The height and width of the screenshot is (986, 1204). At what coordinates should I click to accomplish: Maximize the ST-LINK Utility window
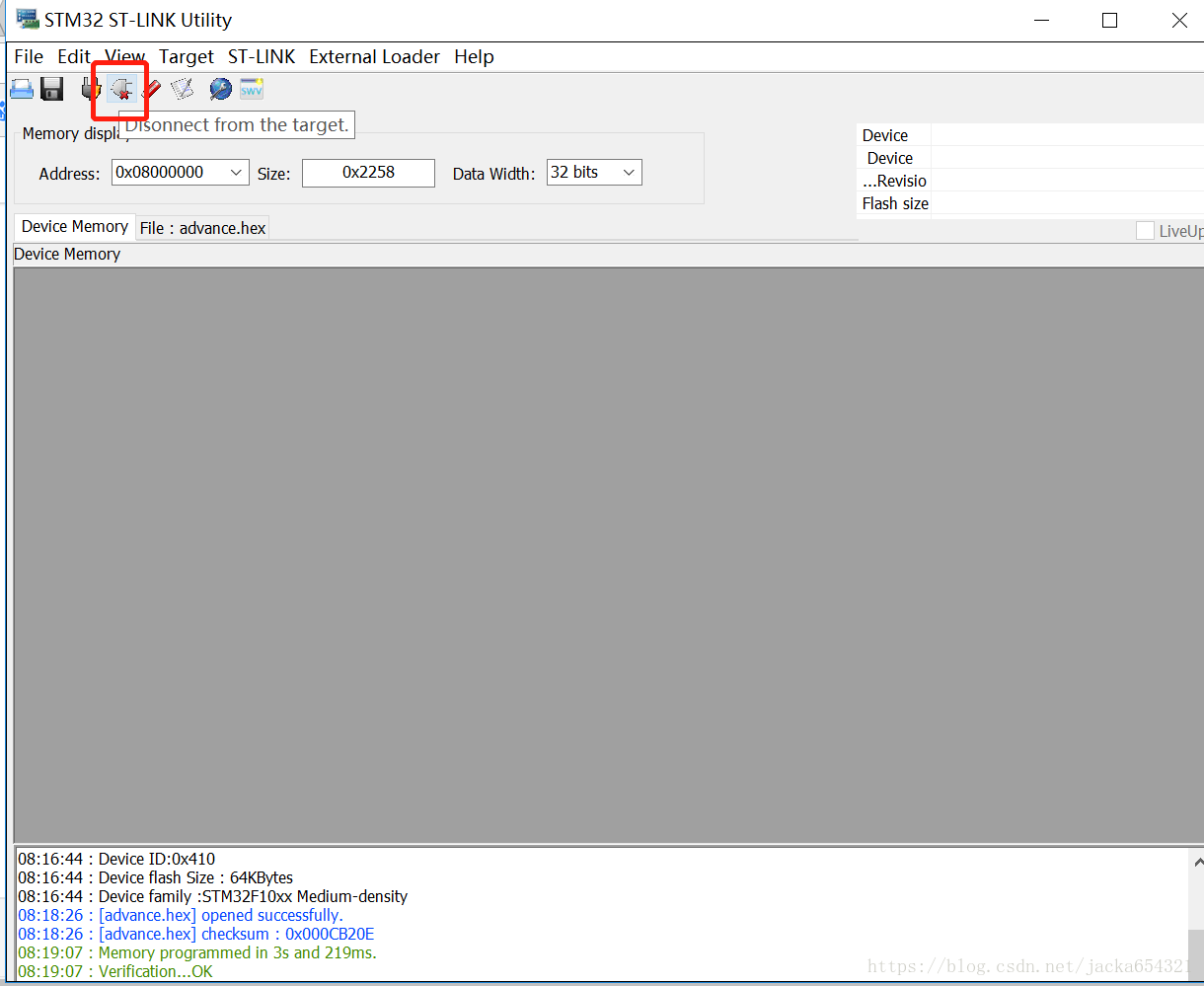[x=1109, y=20]
